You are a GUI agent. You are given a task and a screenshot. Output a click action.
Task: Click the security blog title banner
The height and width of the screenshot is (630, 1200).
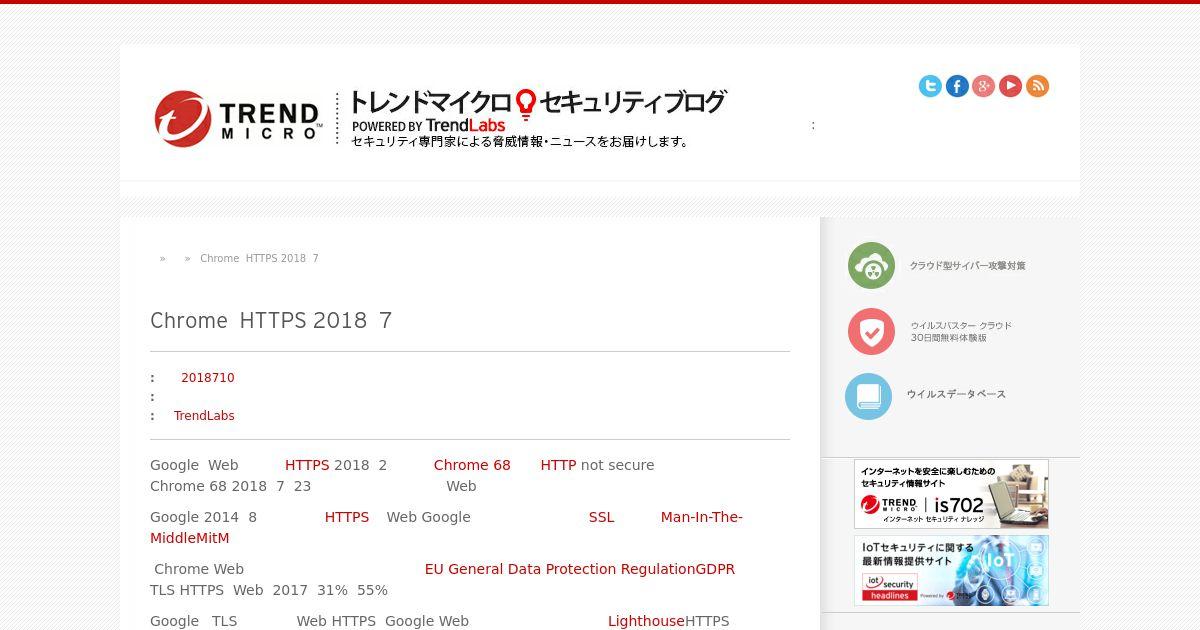click(537, 118)
